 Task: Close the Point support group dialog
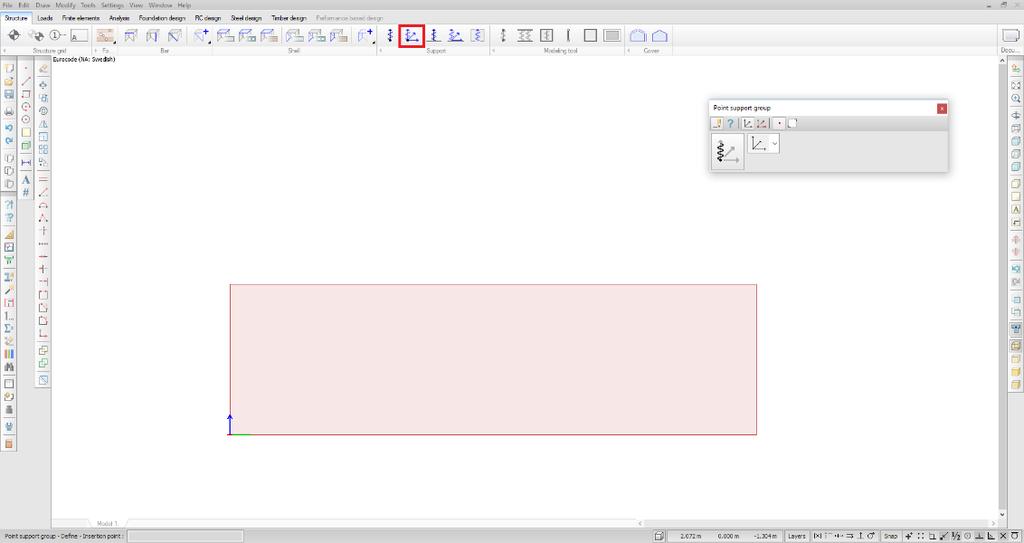tap(942, 108)
